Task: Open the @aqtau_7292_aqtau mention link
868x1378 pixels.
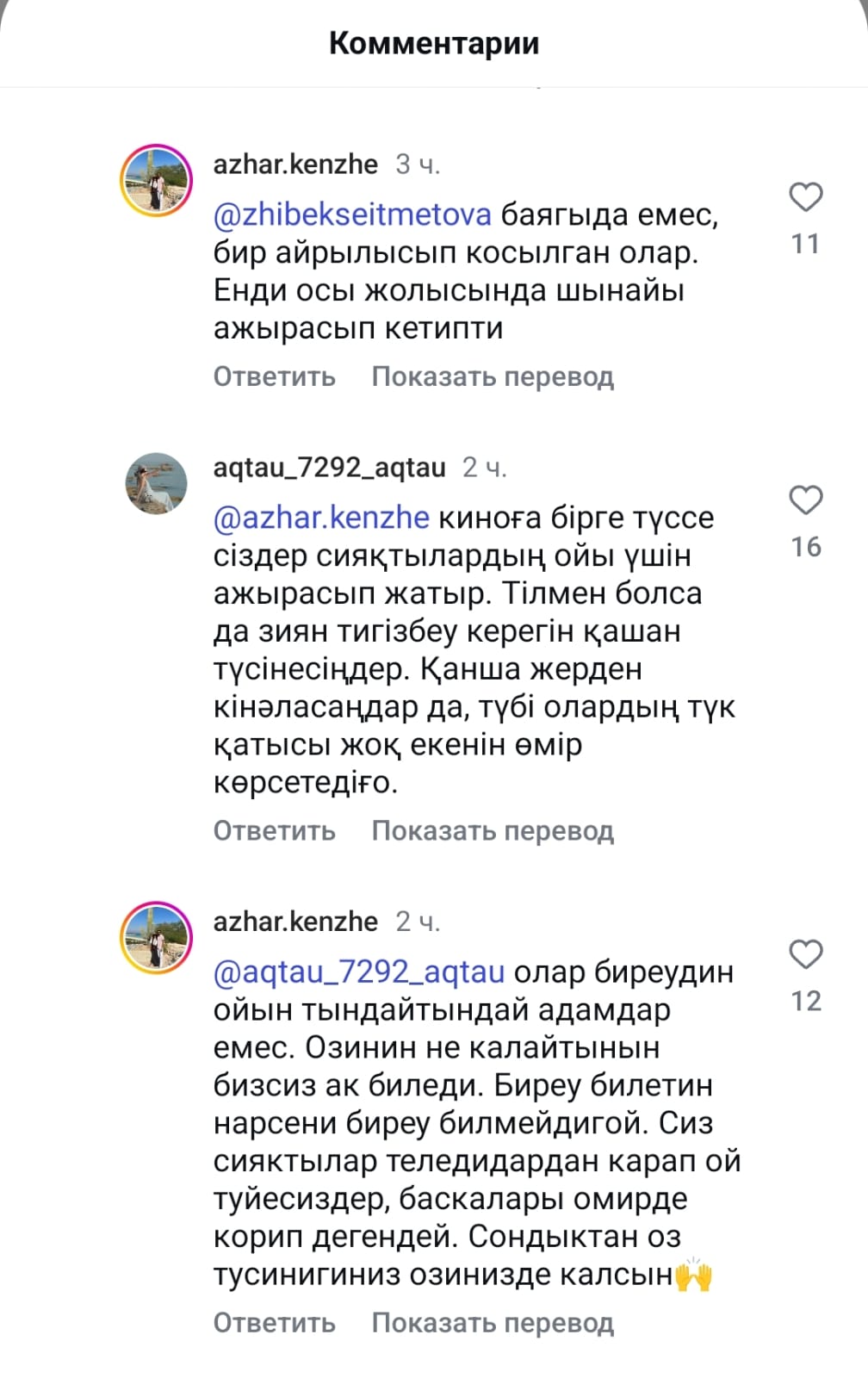Action: [x=359, y=972]
